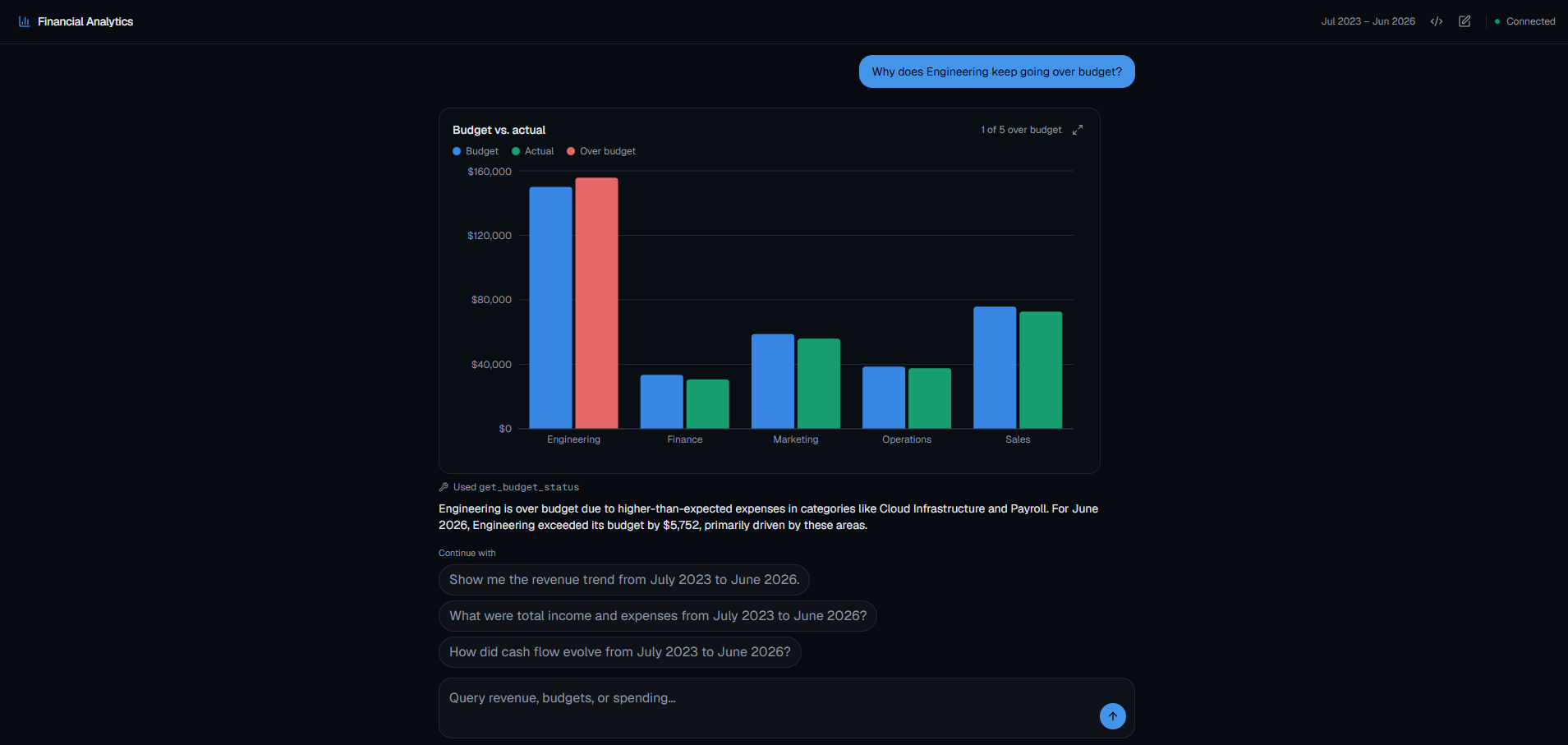This screenshot has height=745, width=1568.
Task: Click the Operations green actual bar
Action: [929, 398]
